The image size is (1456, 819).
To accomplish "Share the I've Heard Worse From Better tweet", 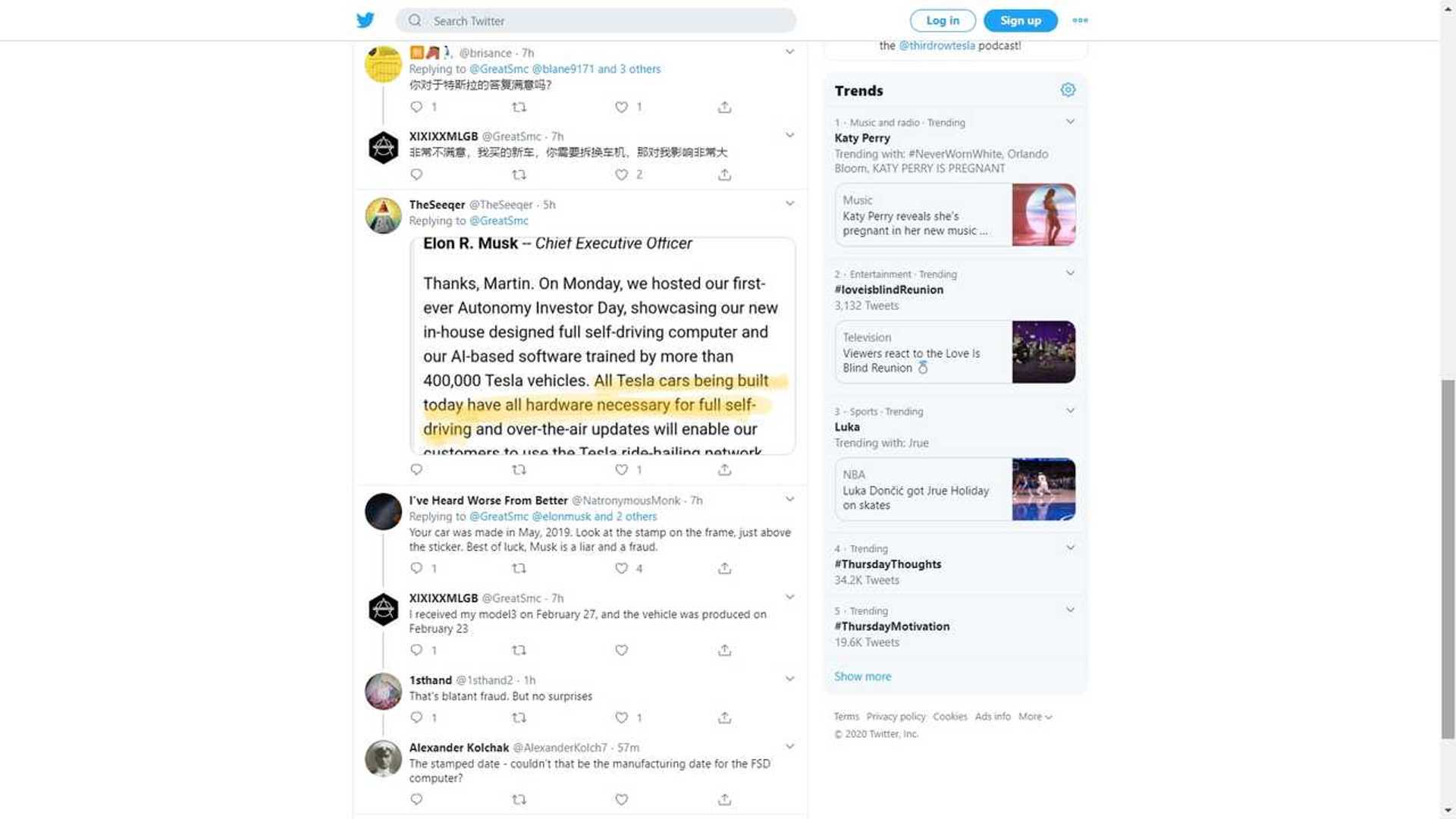I will tap(724, 569).
